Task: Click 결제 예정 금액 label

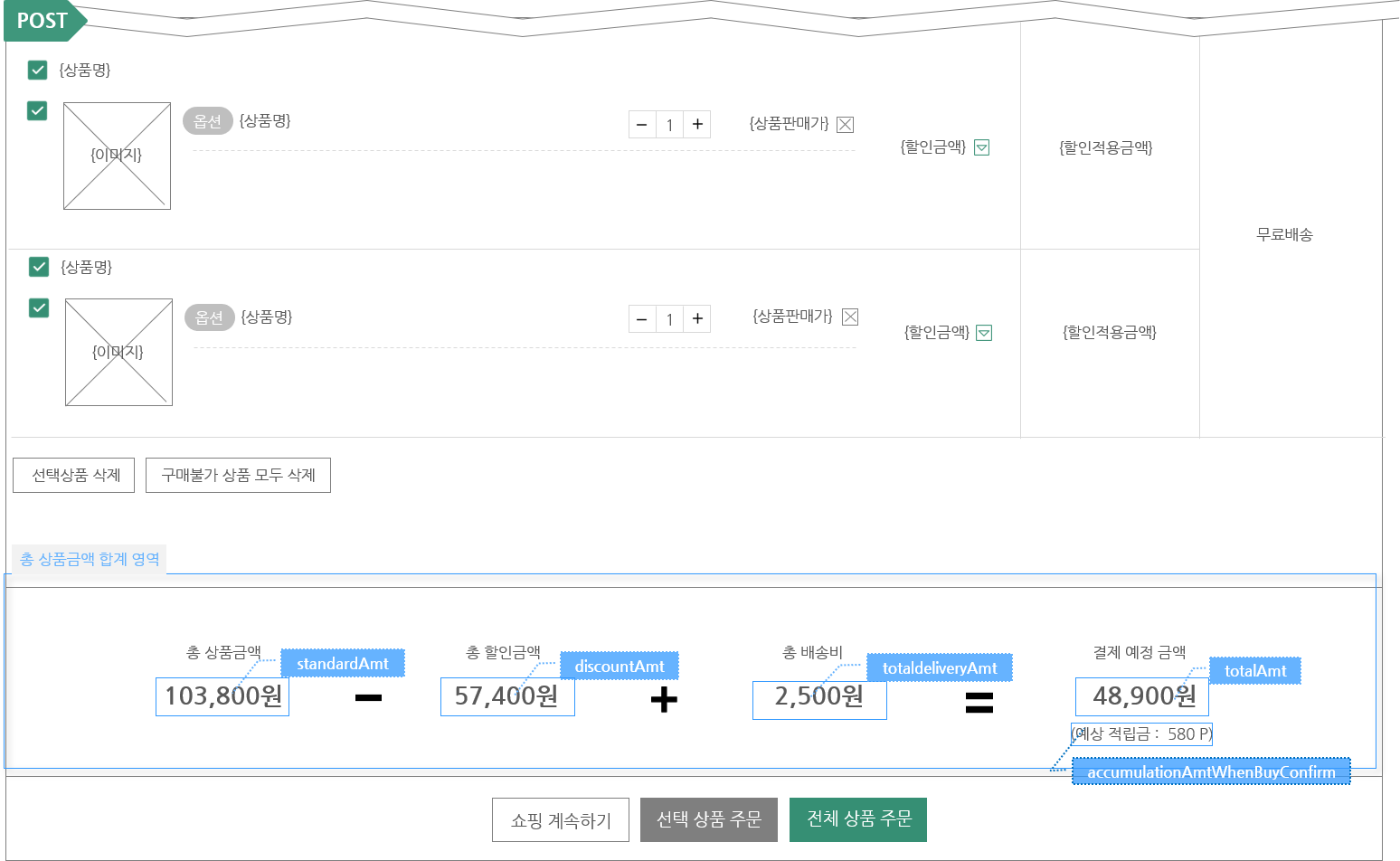Action: pos(1140,651)
